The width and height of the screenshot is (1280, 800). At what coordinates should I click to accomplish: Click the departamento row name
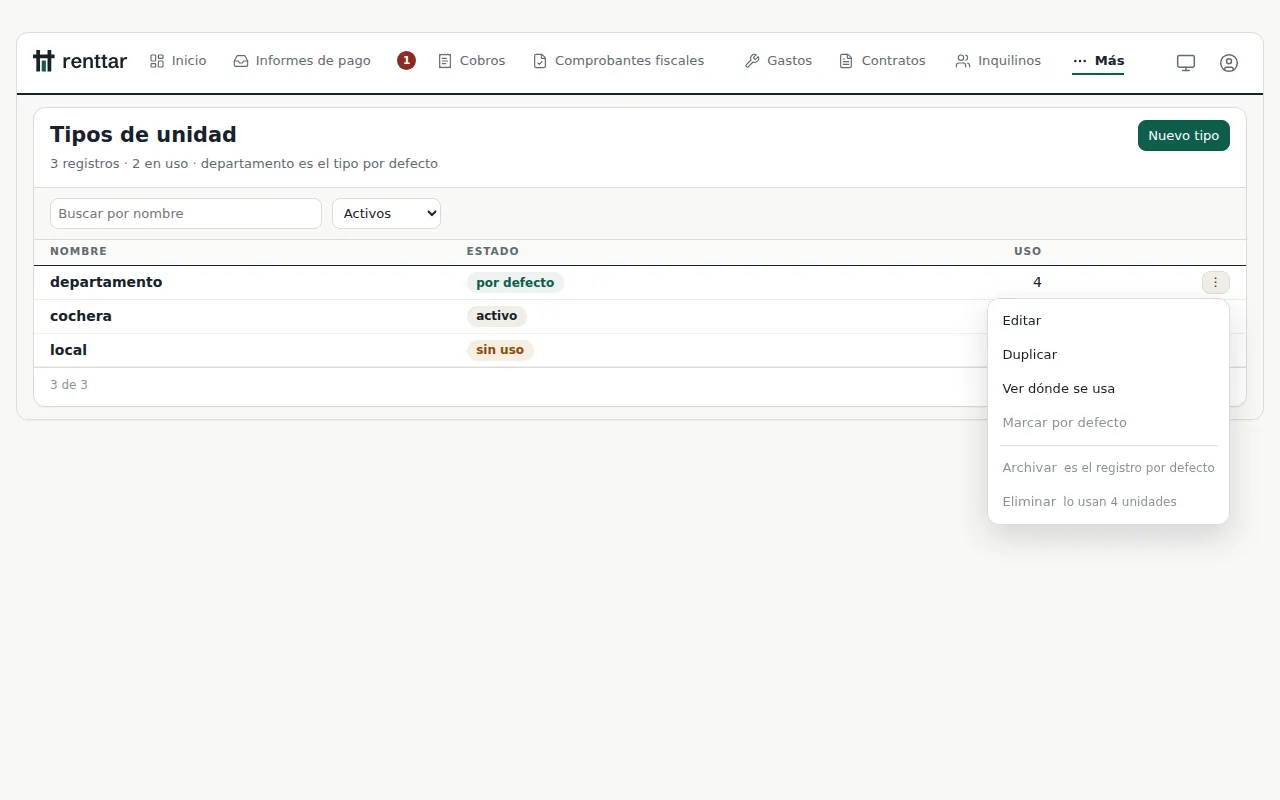[x=106, y=283]
